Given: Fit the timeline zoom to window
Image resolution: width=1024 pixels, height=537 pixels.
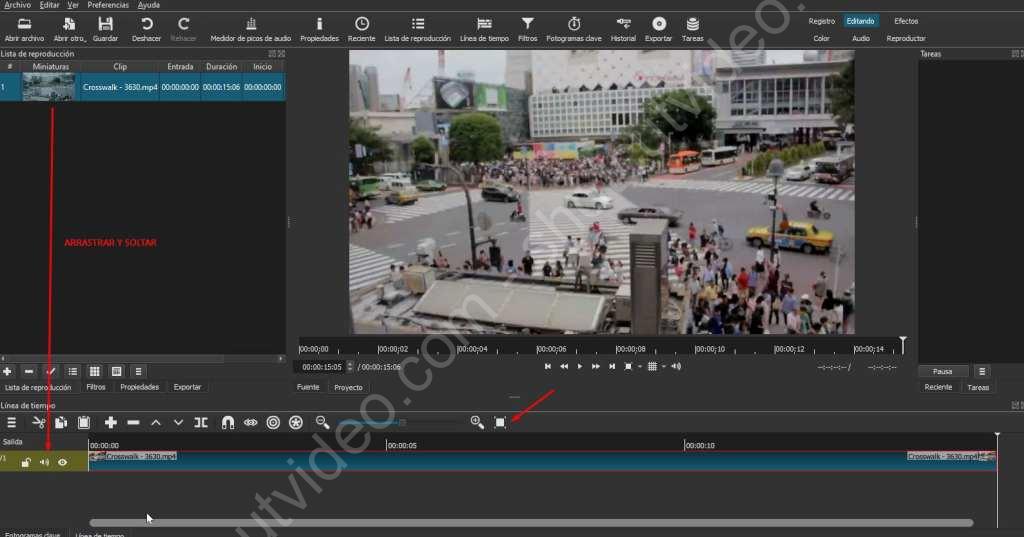Looking at the screenshot, I should coord(500,423).
